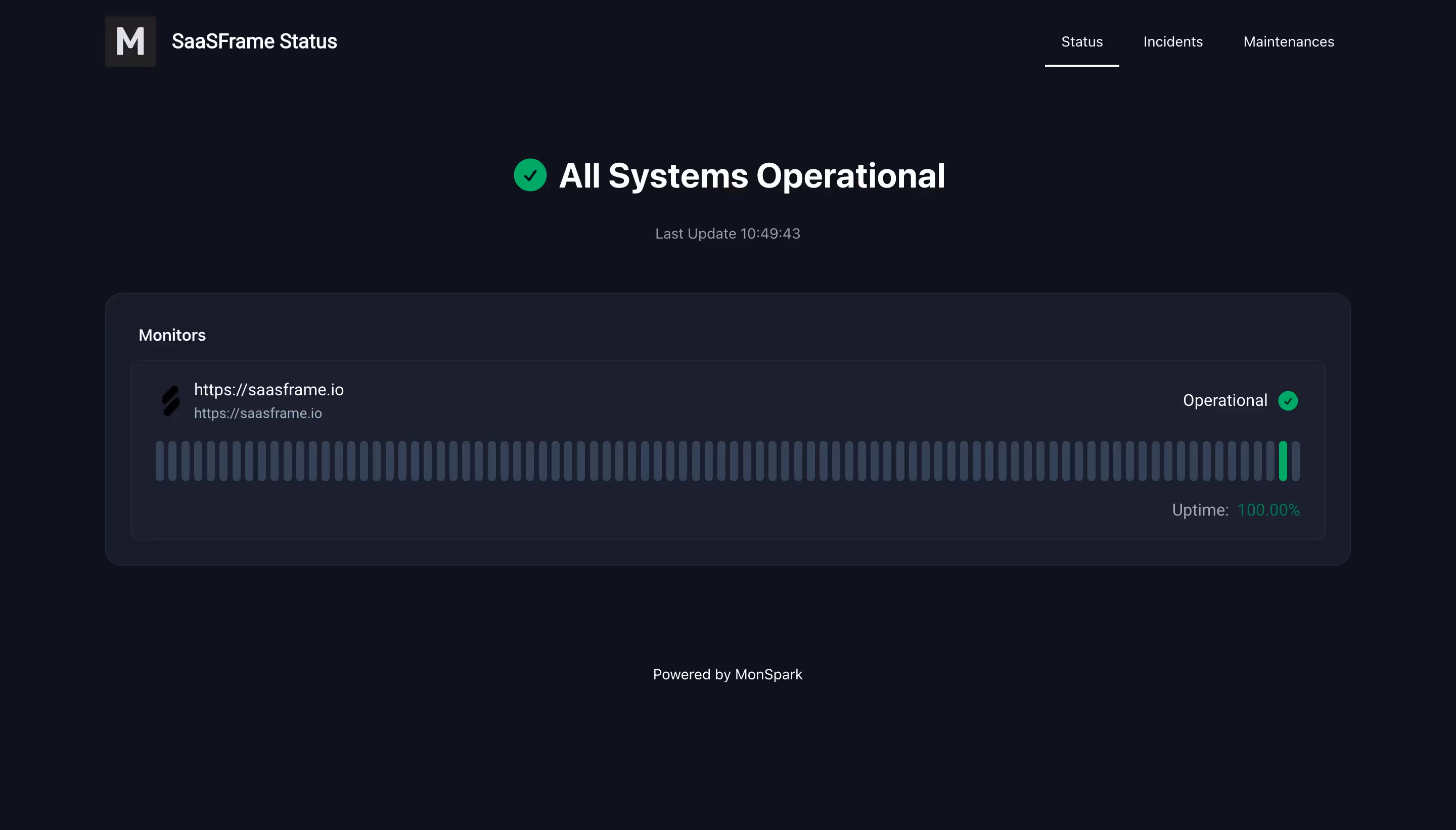Click the green checkmark beside All Systems Operational
The height and width of the screenshot is (830, 1456).
click(x=530, y=175)
